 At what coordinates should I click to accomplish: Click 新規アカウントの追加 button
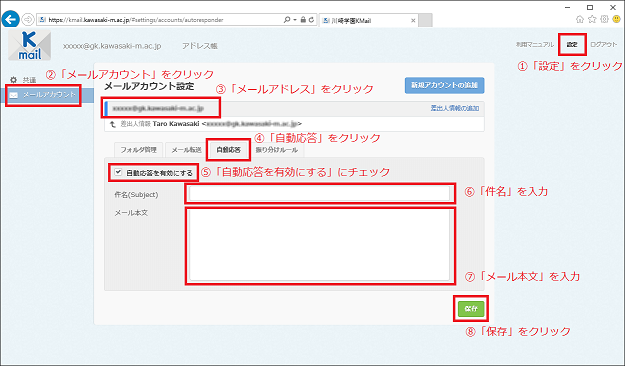coord(444,85)
